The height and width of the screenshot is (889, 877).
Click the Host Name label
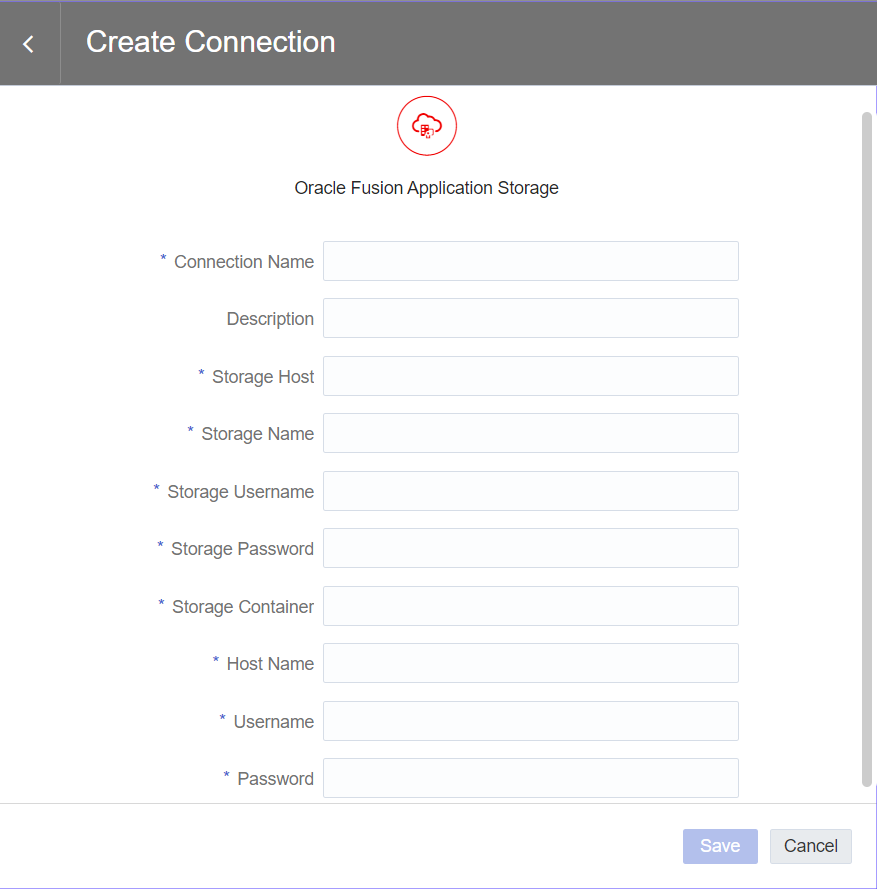click(270, 664)
